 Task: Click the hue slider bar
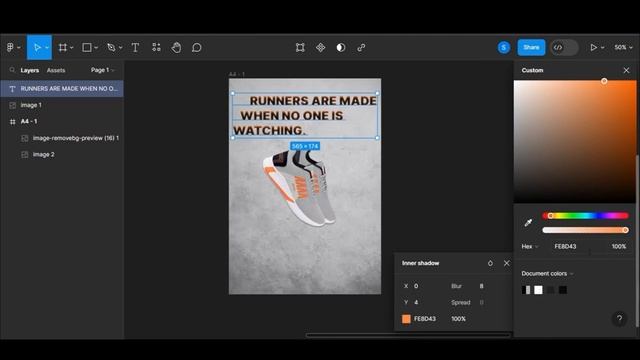point(585,216)
